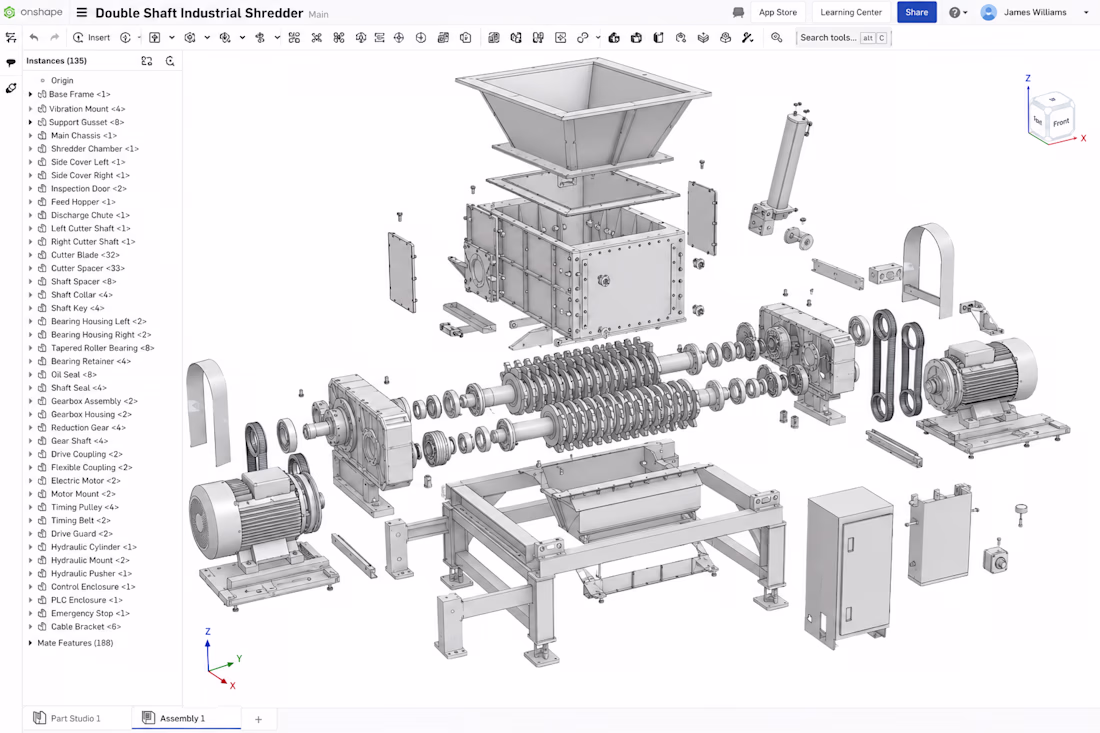Open the mate connectors sidebar icon below comments
1100x733 pixels.
(11, 88)
